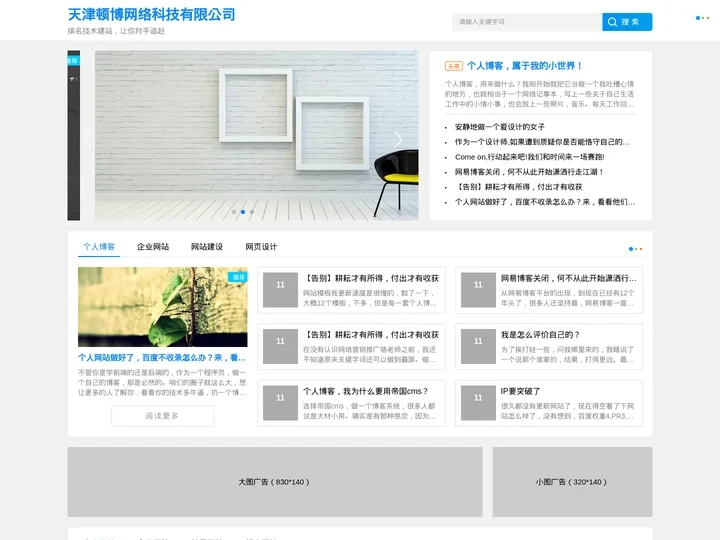Click the search magnifier icon
Screen dimensions: 720x540
click(612, 22)
